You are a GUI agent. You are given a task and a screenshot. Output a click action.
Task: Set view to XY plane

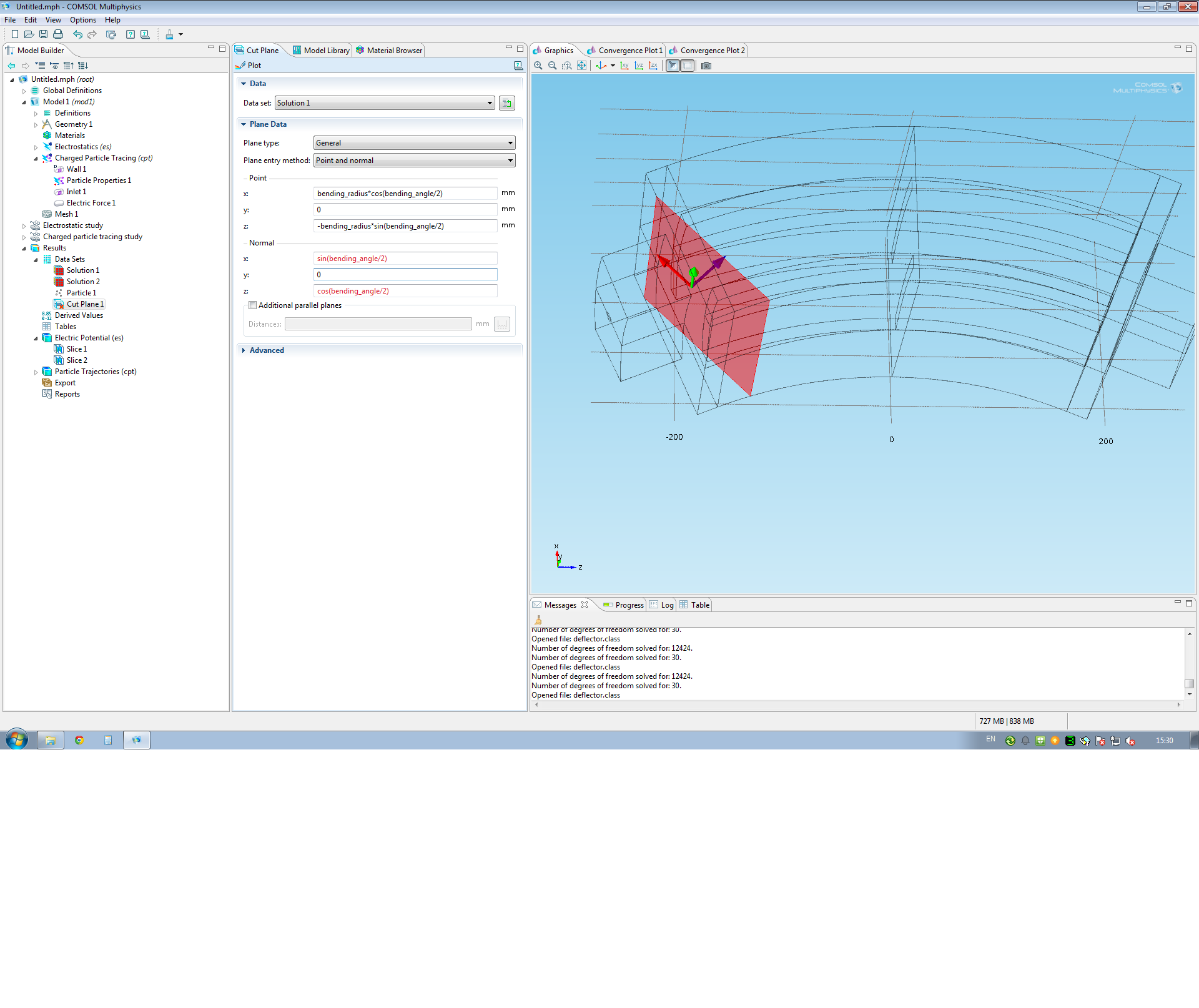tap(624, 66)
